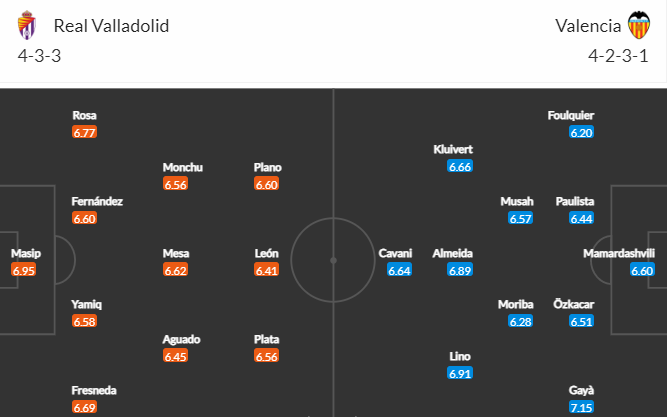Click Özkacar's 6.51 rating badge

[581, 321]
